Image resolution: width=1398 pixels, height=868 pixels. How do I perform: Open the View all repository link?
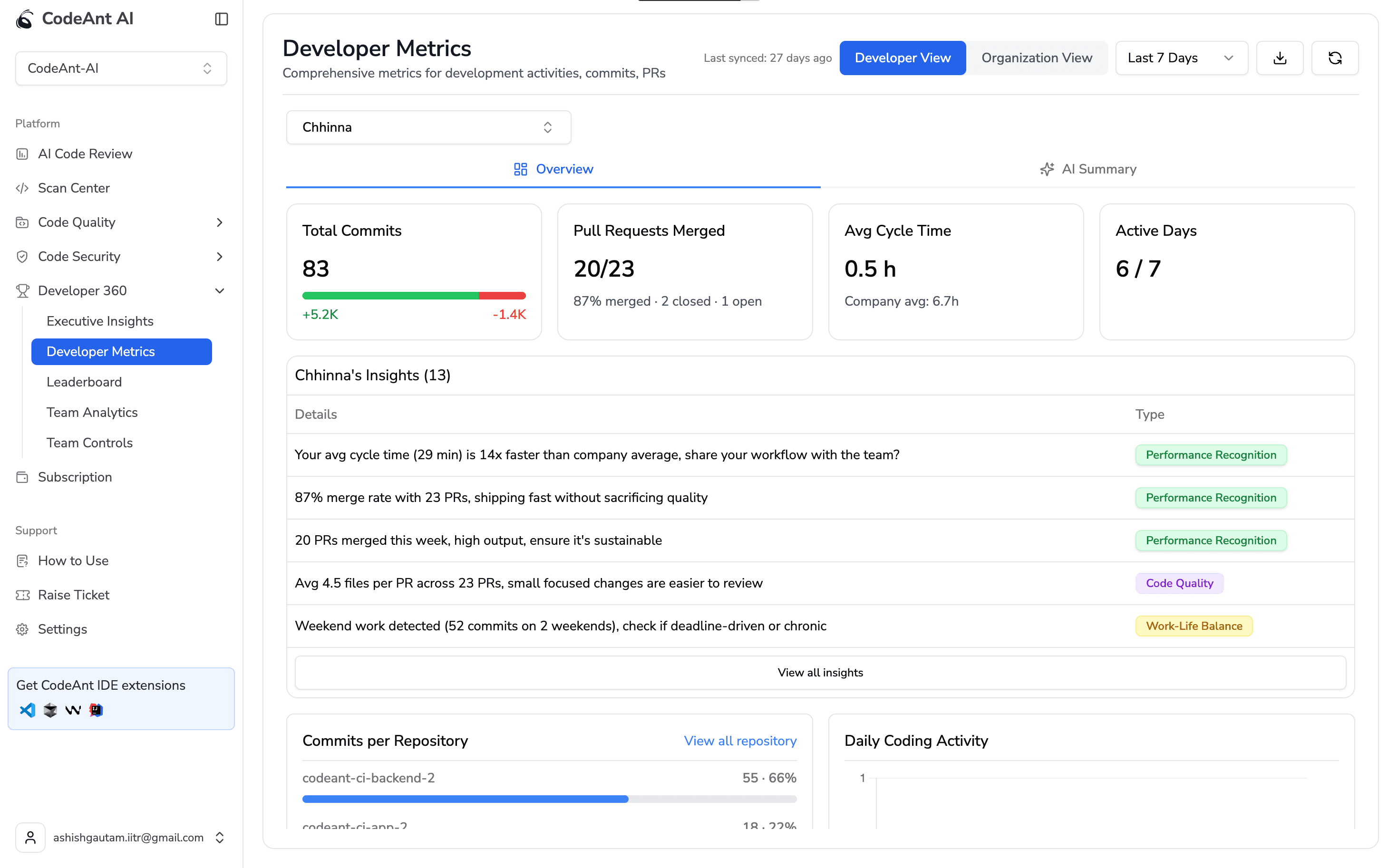pyautogui.click(x=739, y=741)
